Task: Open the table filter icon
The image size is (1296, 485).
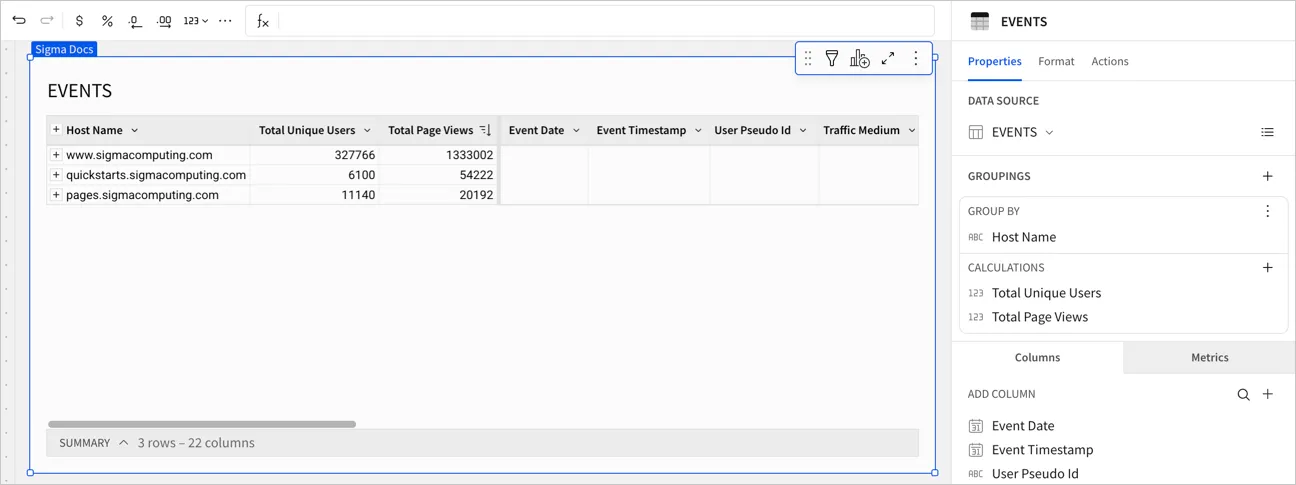Action: pyautogui.click(x=832, y=59)
